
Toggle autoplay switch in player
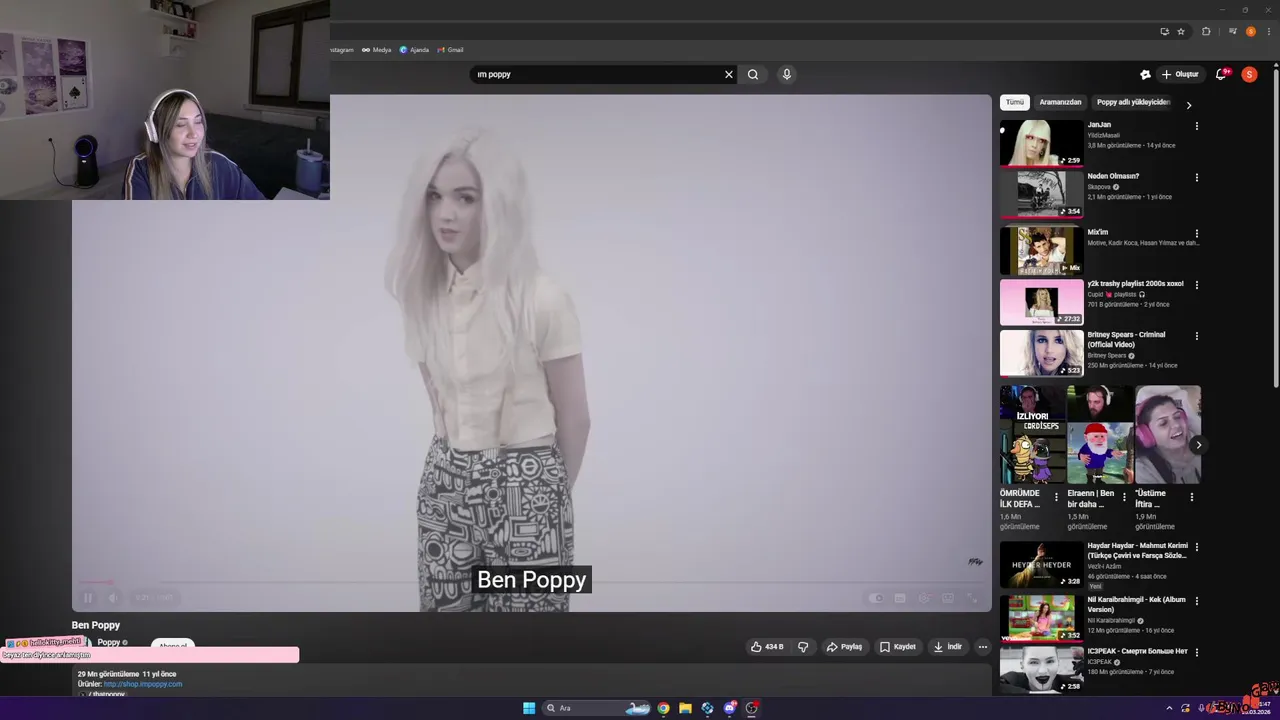(876, 598)
